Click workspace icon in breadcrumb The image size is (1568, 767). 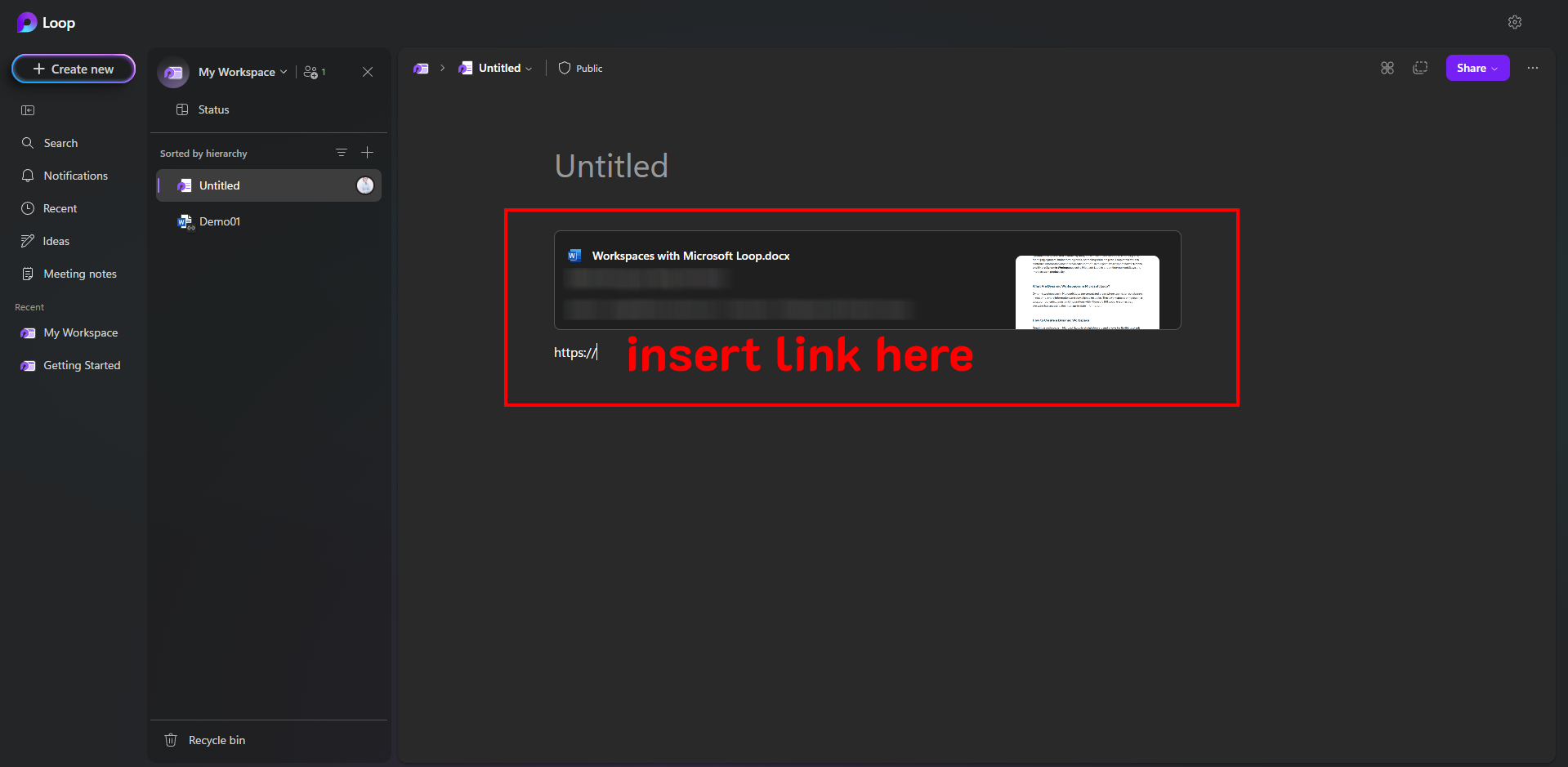421,69
